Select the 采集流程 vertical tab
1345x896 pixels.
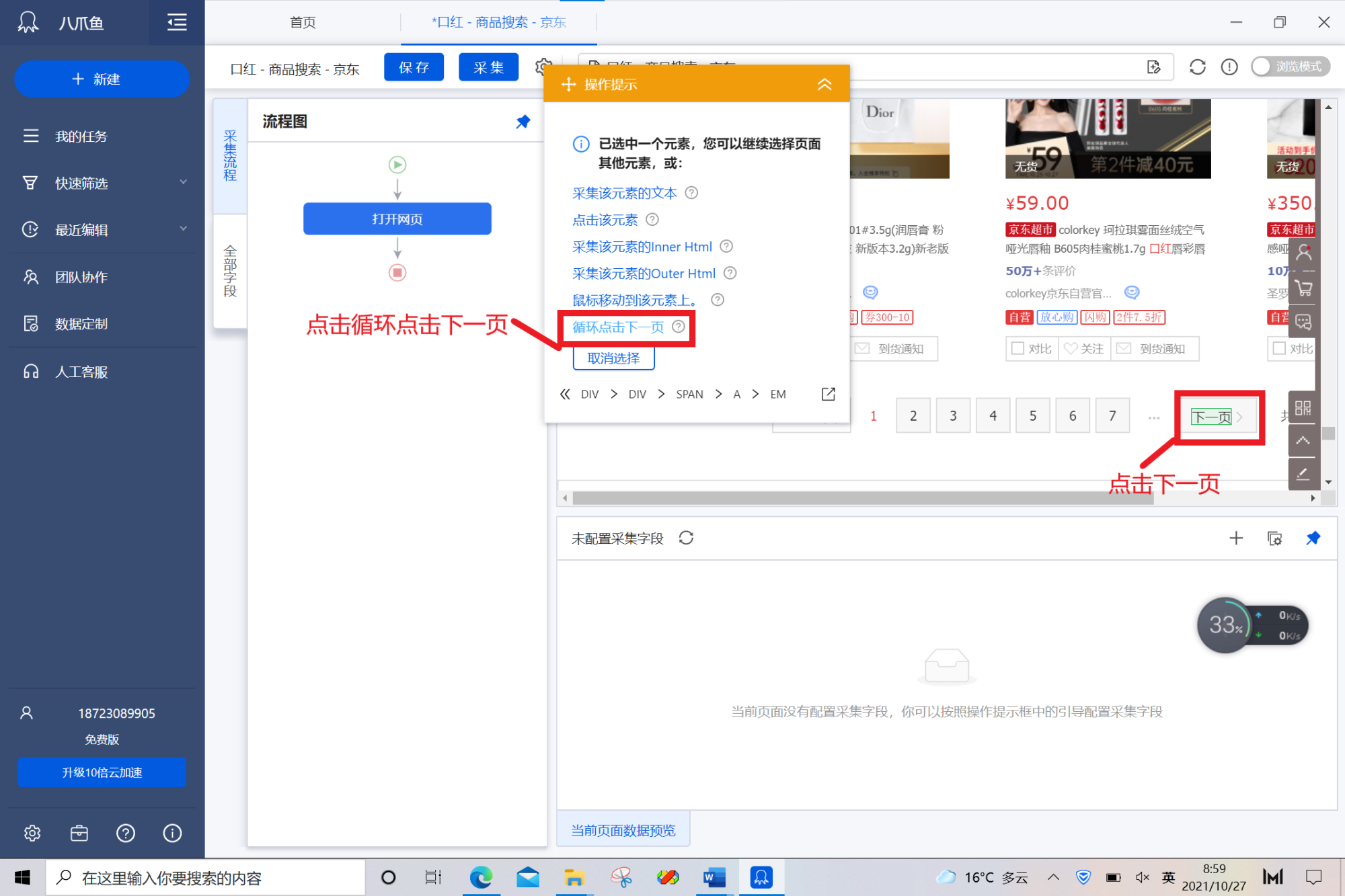point(230,156)
